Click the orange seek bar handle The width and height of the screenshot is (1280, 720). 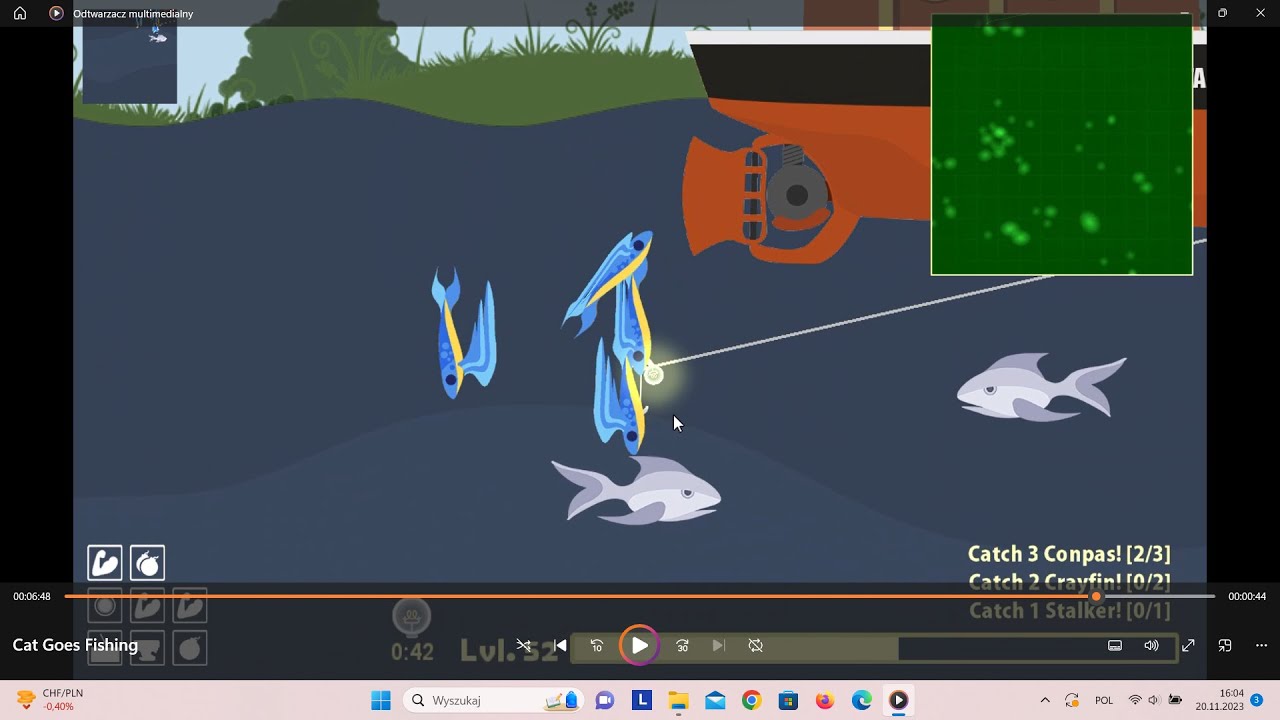point(1096,596)
